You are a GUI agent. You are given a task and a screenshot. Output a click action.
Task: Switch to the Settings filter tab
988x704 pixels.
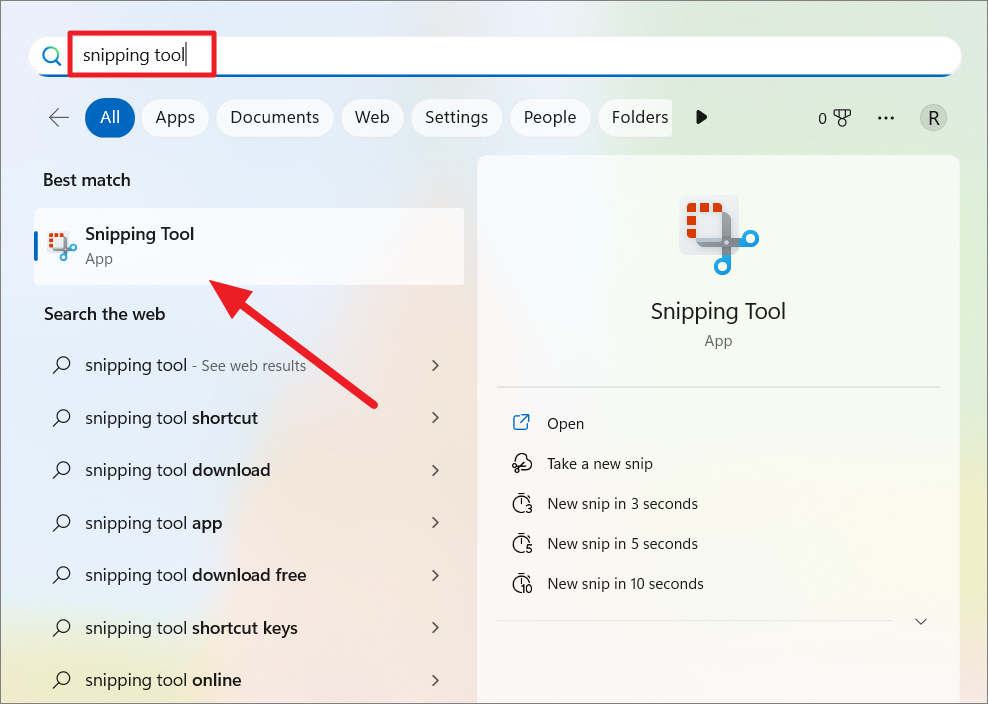pyautogui.click(x=456, y=118)
